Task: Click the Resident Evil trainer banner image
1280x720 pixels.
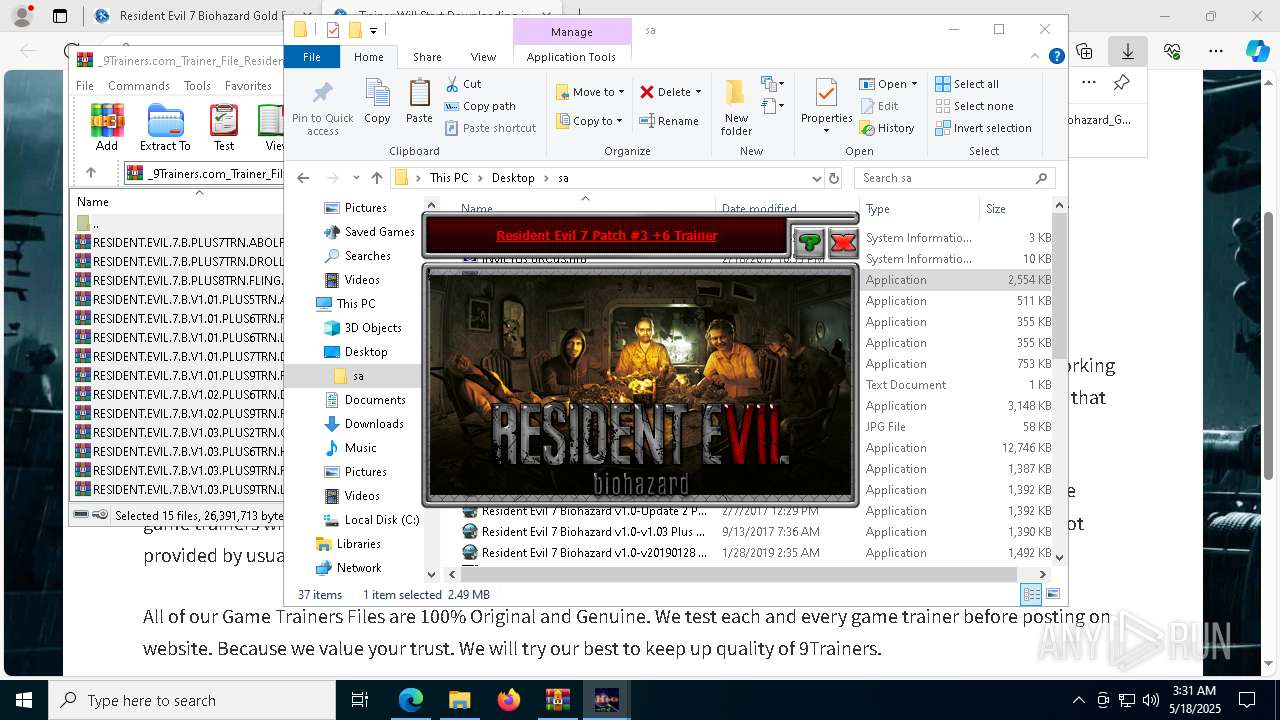Action: 640,385
